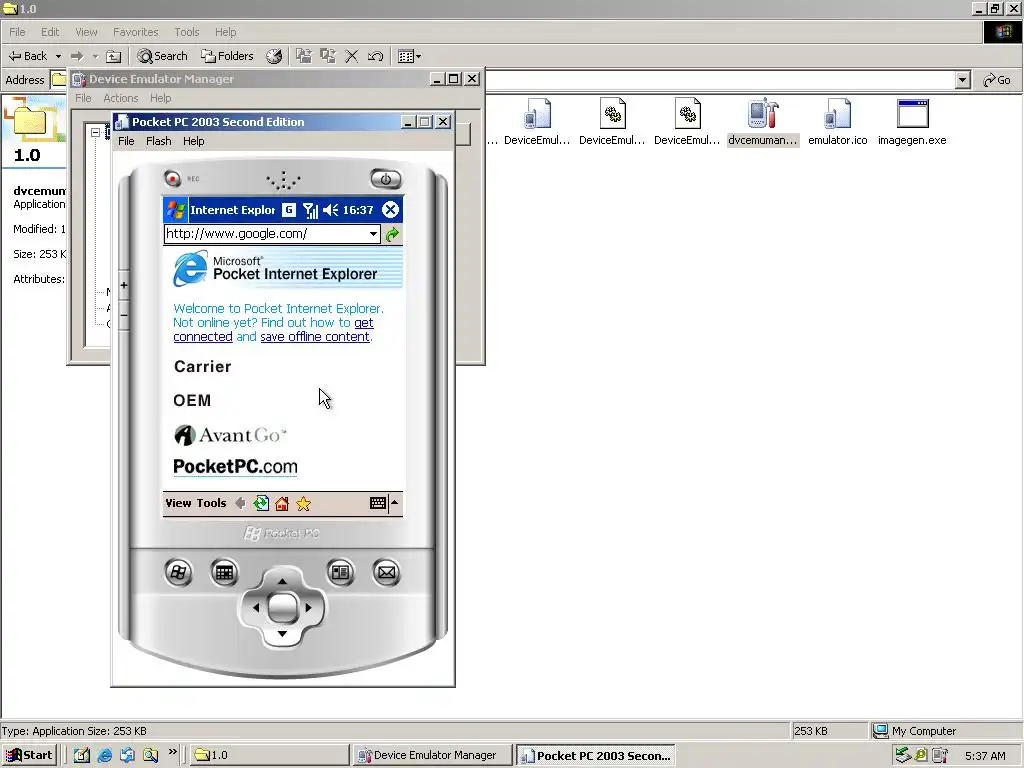Tap the signal strength antenna icon
This screenshot has height=768, width=1024.
310,210
